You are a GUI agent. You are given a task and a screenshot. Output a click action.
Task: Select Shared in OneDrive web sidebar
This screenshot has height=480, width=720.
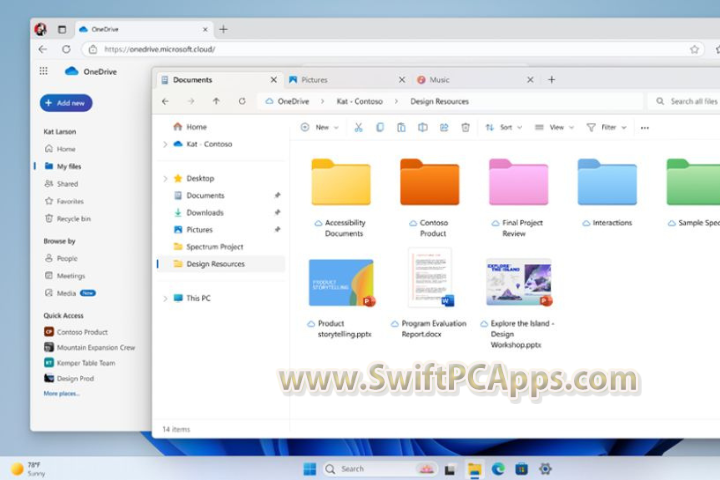(68, 184)
